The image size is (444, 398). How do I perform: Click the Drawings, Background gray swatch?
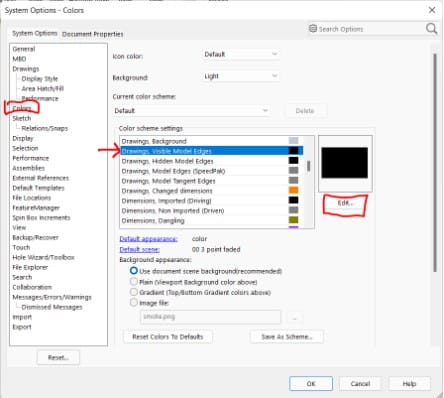(293, 141)
